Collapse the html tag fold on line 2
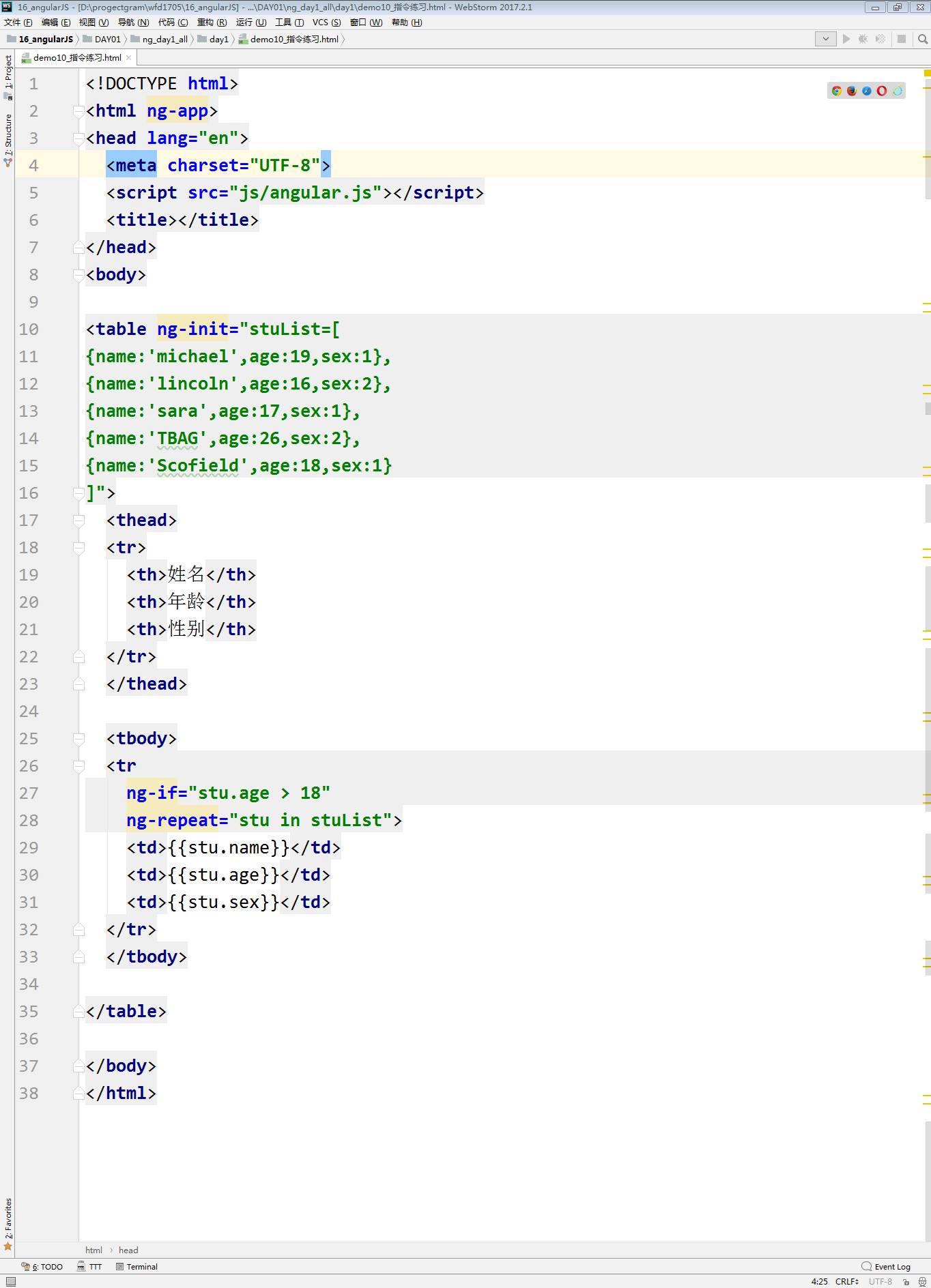This screenshot has width=931, height=1288. (78, 111)
